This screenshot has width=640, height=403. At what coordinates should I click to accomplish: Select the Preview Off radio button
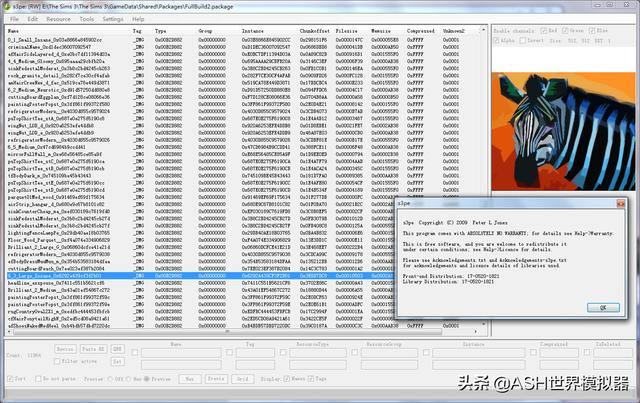(110, 379)
